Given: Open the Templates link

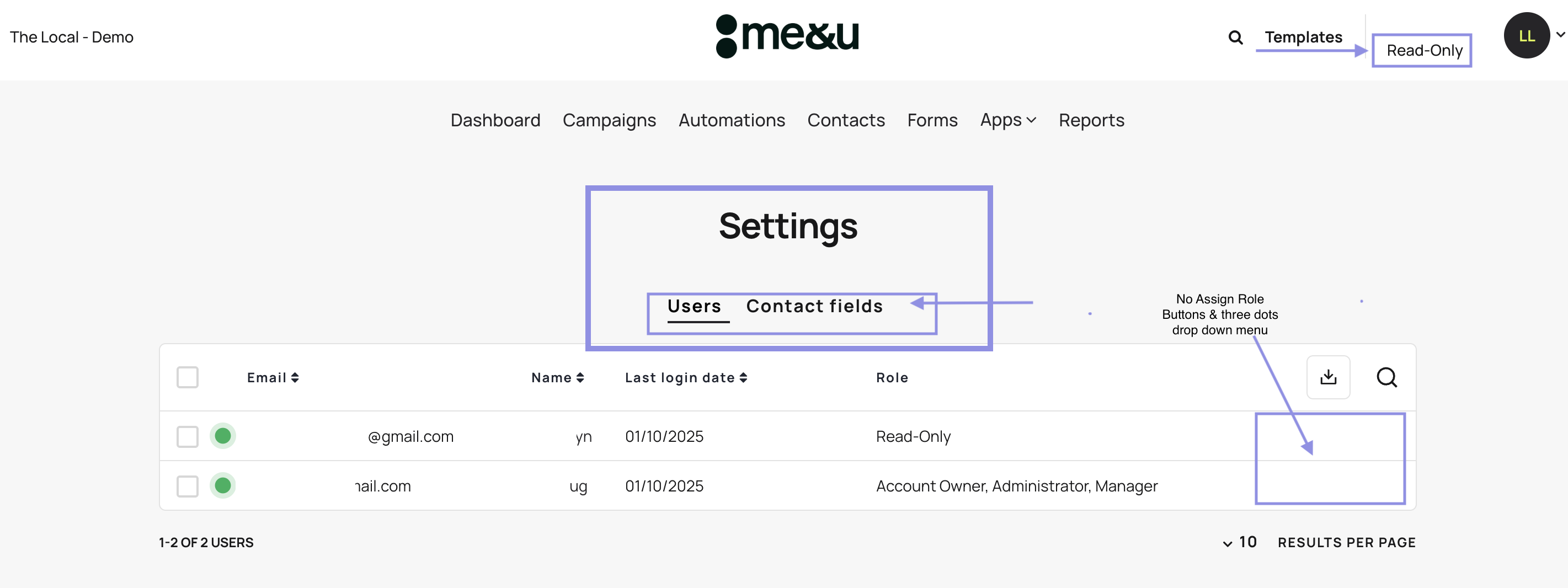Looking at the screenshot, I should (x=1303, y=37).
